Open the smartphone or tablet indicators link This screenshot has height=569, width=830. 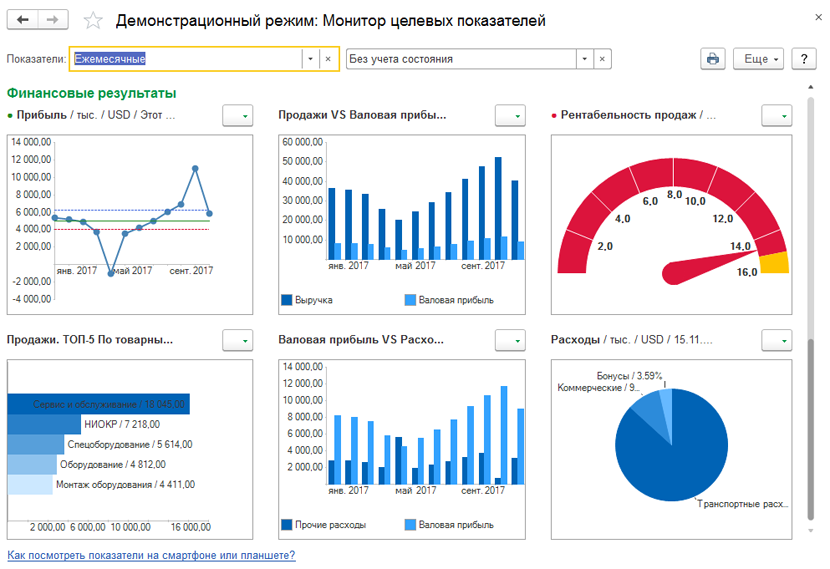pos(151,555)
